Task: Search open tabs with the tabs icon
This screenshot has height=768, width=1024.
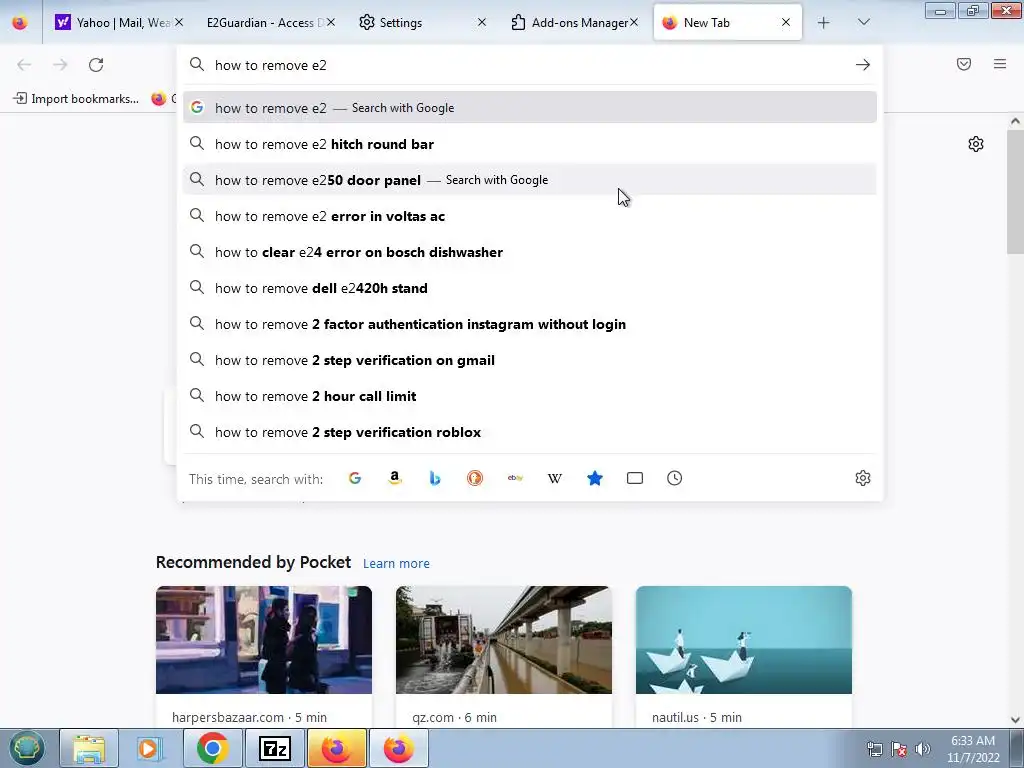Action: 635,478
